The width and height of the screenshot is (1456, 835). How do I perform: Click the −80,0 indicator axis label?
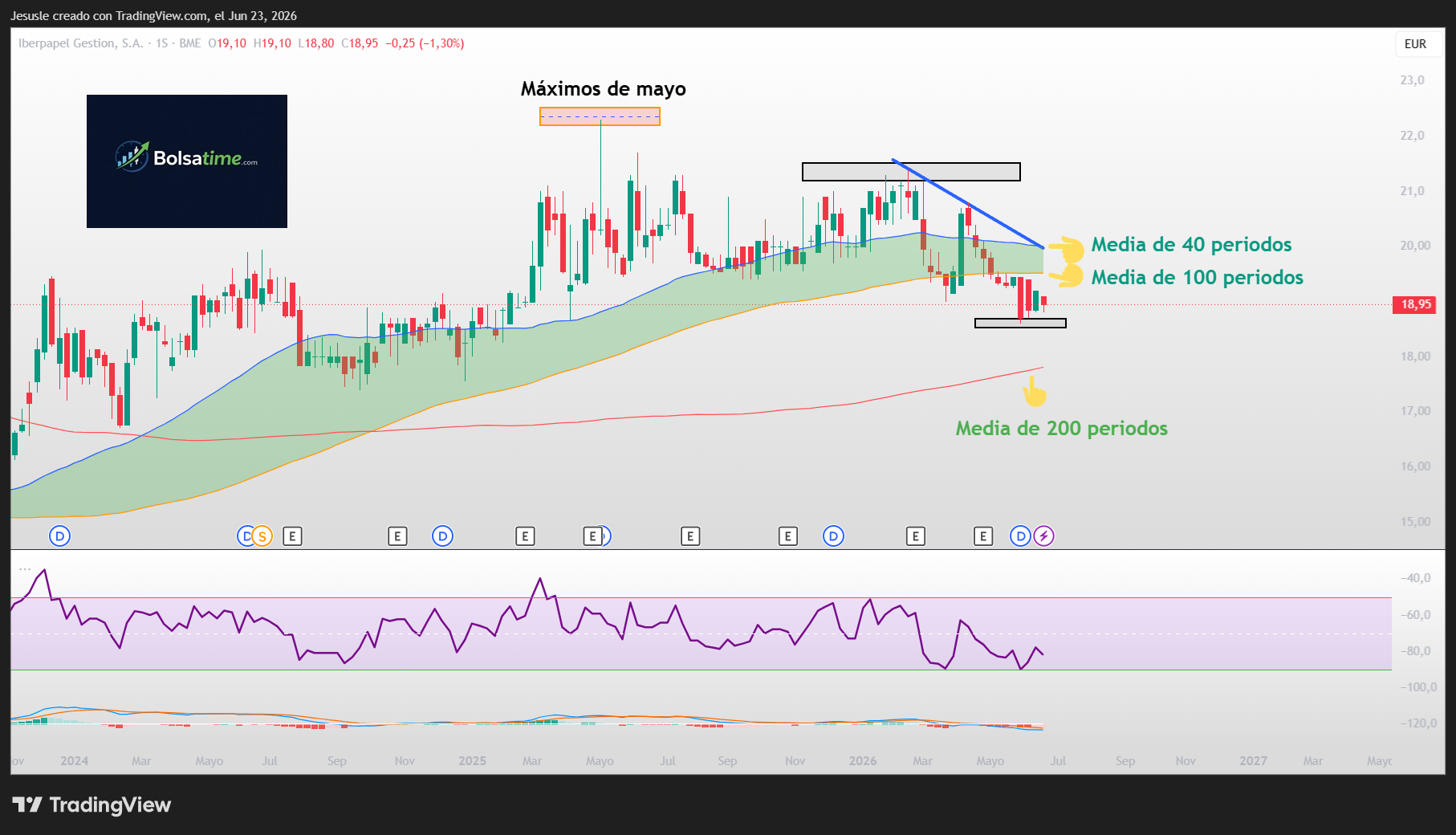tap(1415, 651)
